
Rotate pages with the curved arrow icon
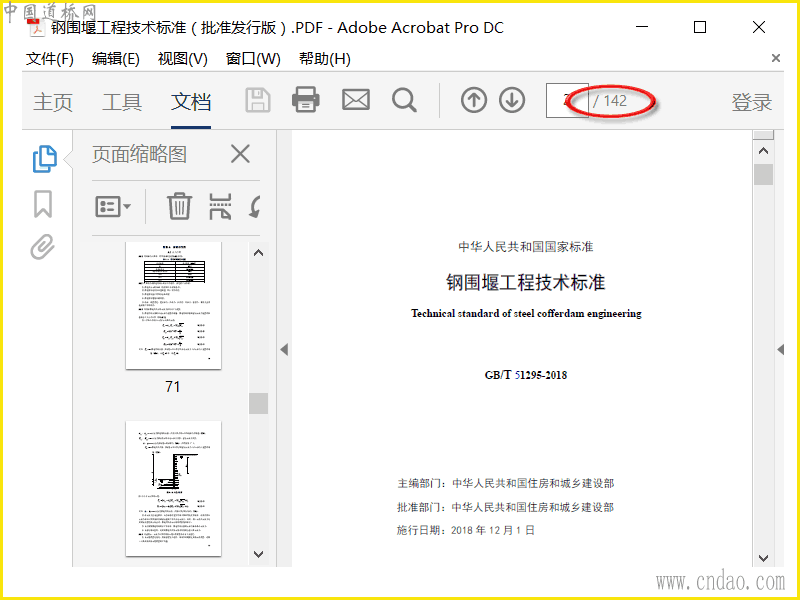255,207
